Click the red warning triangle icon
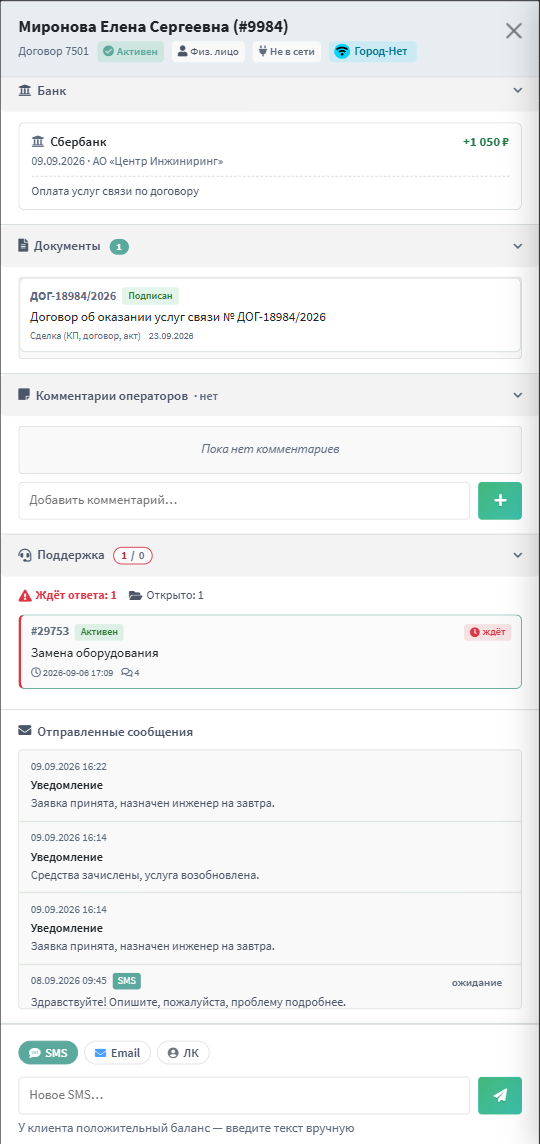 (25, 595)
